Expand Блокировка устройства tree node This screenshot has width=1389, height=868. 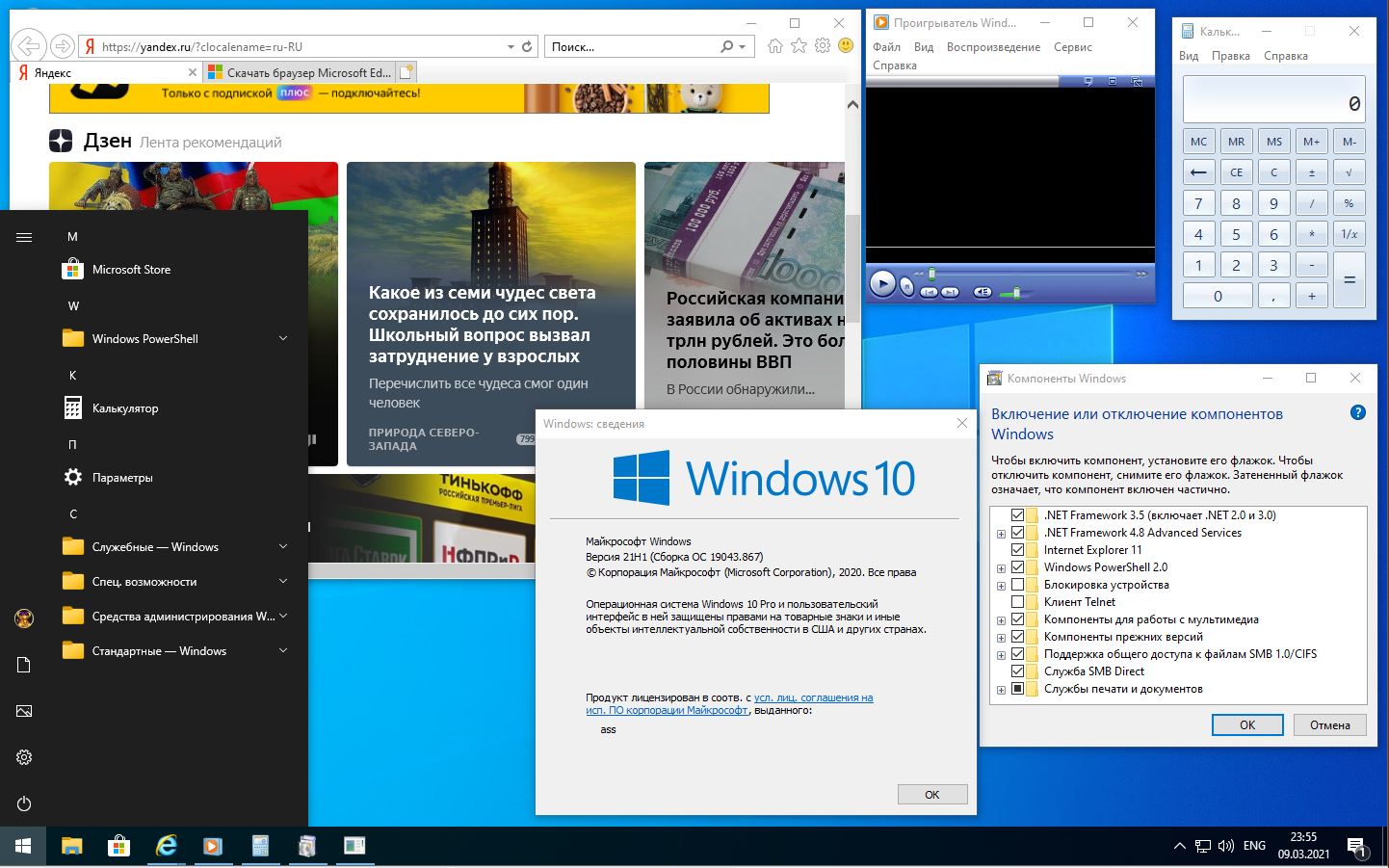click(x=1001, y=586)
